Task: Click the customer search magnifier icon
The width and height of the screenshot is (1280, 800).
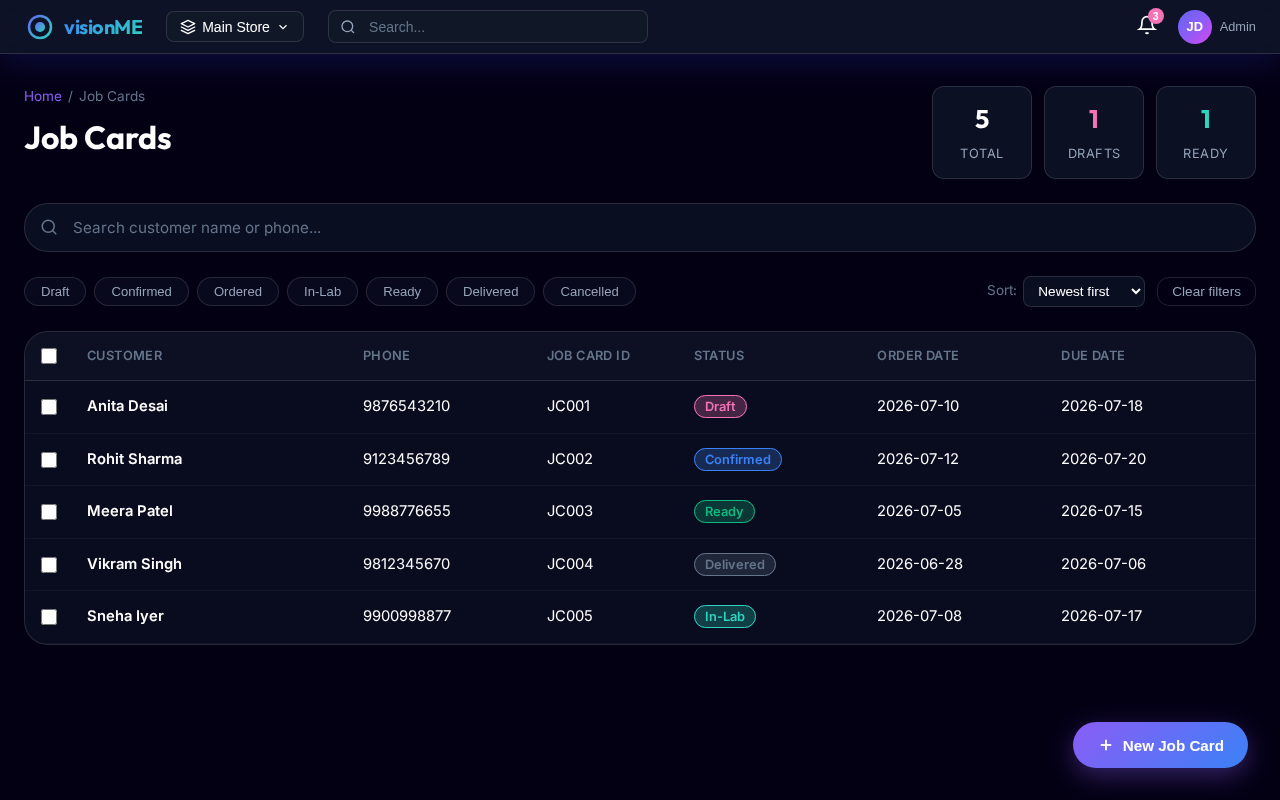Action: tap(49, 227)
